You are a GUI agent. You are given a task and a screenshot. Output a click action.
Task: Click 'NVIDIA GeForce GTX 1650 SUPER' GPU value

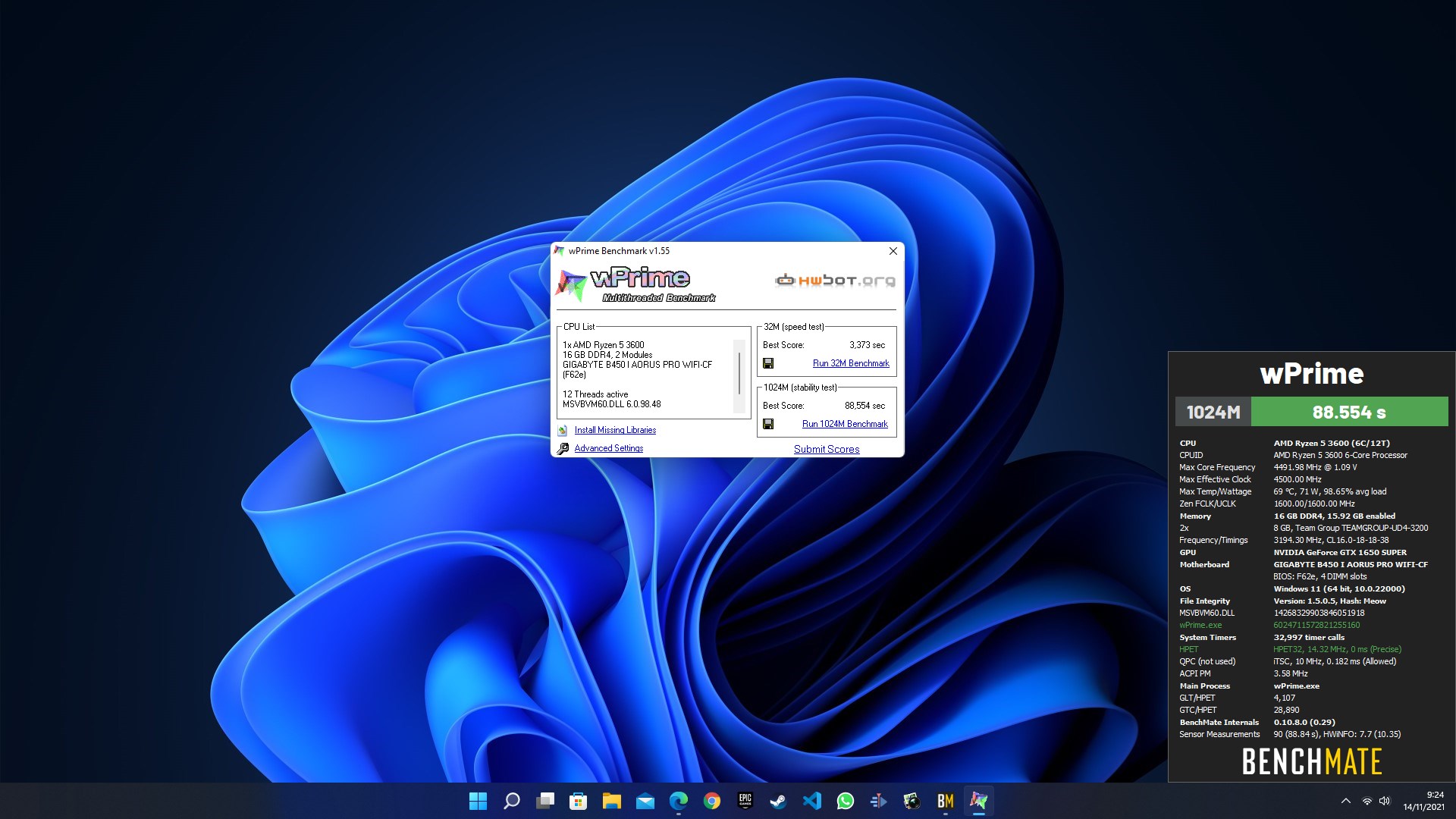(1340, 552)
